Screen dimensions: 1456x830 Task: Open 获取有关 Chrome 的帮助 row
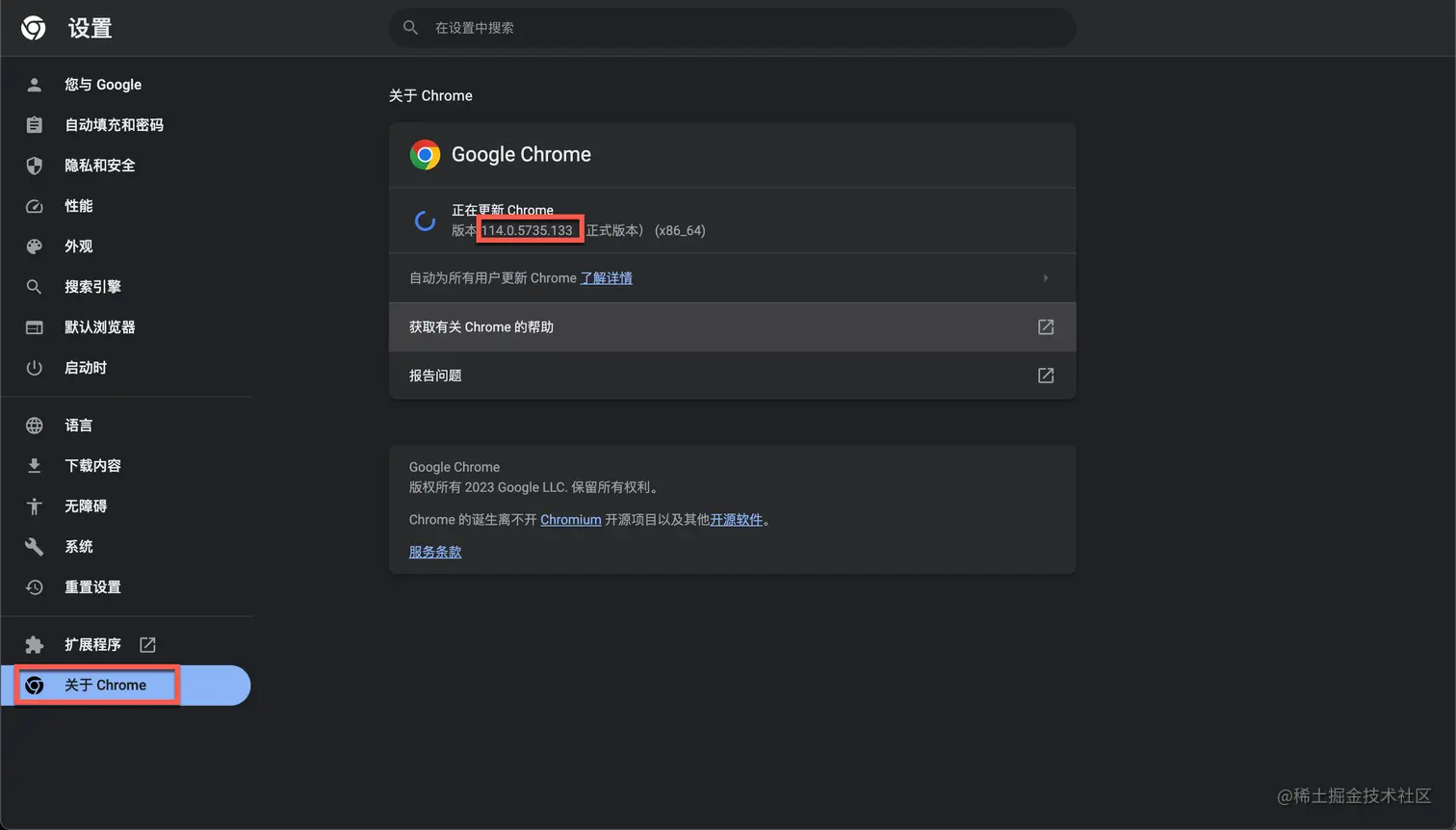coord(732,327)
